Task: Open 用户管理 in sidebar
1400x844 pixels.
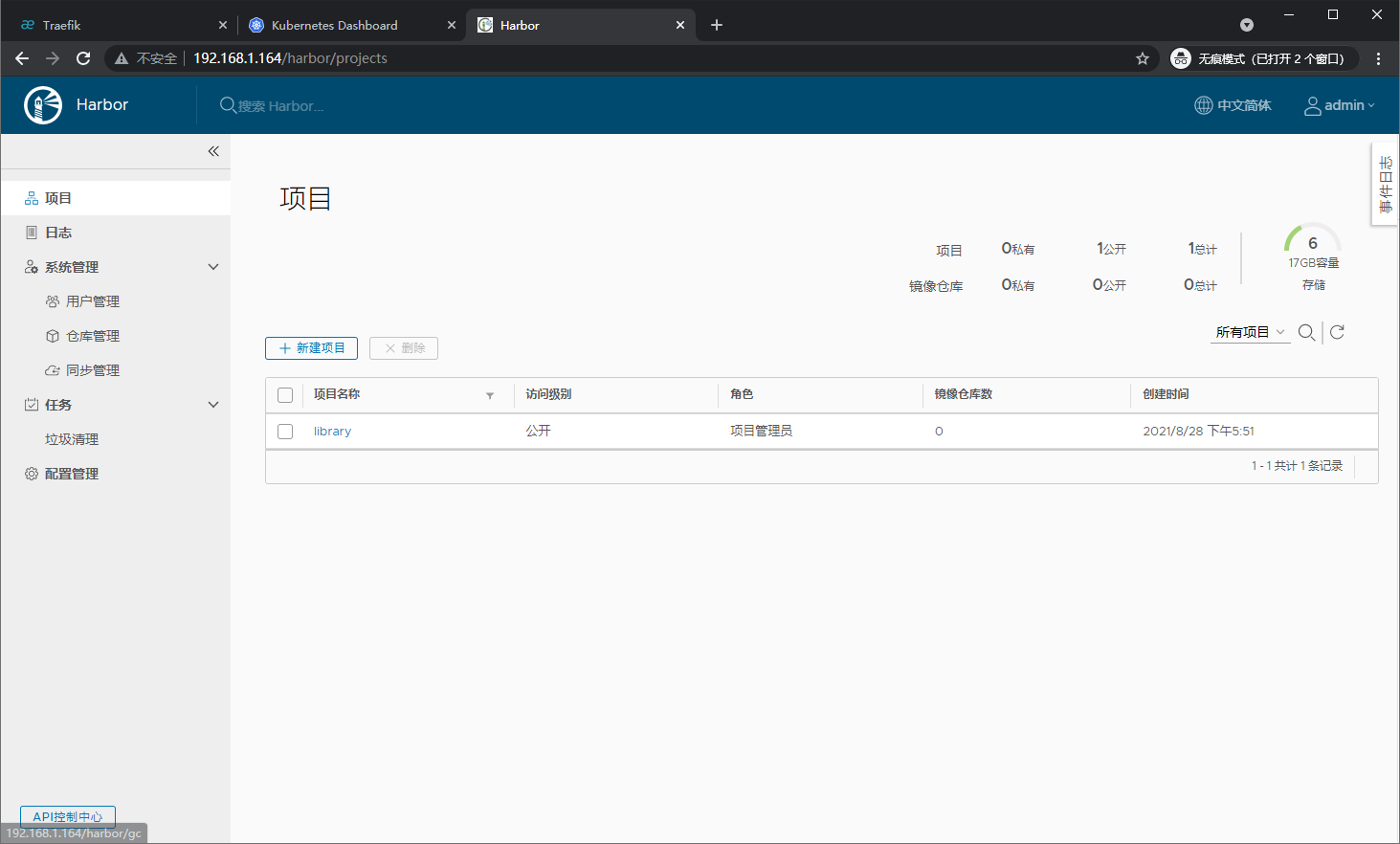Action: [92, 301]
